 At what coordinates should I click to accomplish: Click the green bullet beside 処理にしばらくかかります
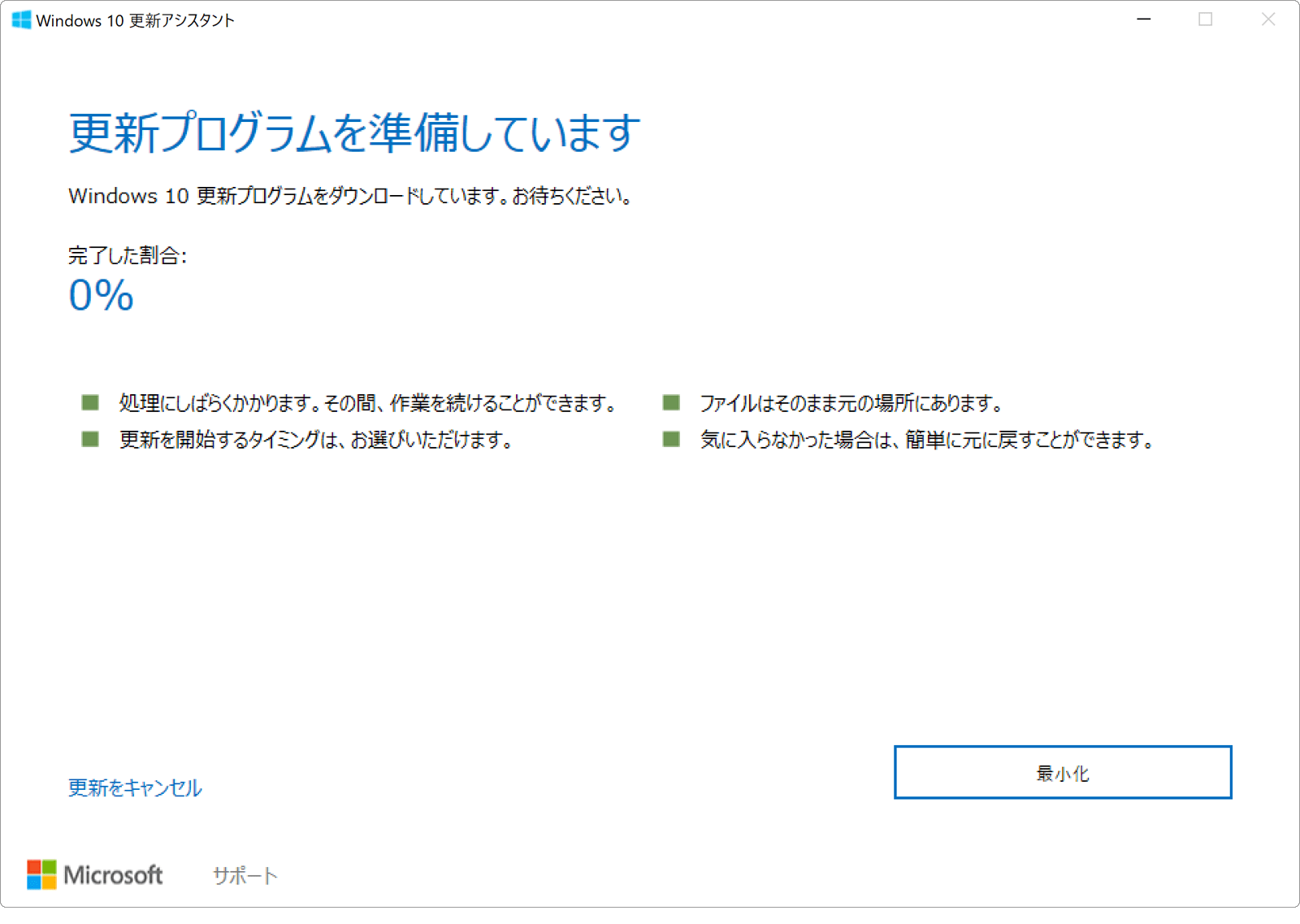(90, 402)
